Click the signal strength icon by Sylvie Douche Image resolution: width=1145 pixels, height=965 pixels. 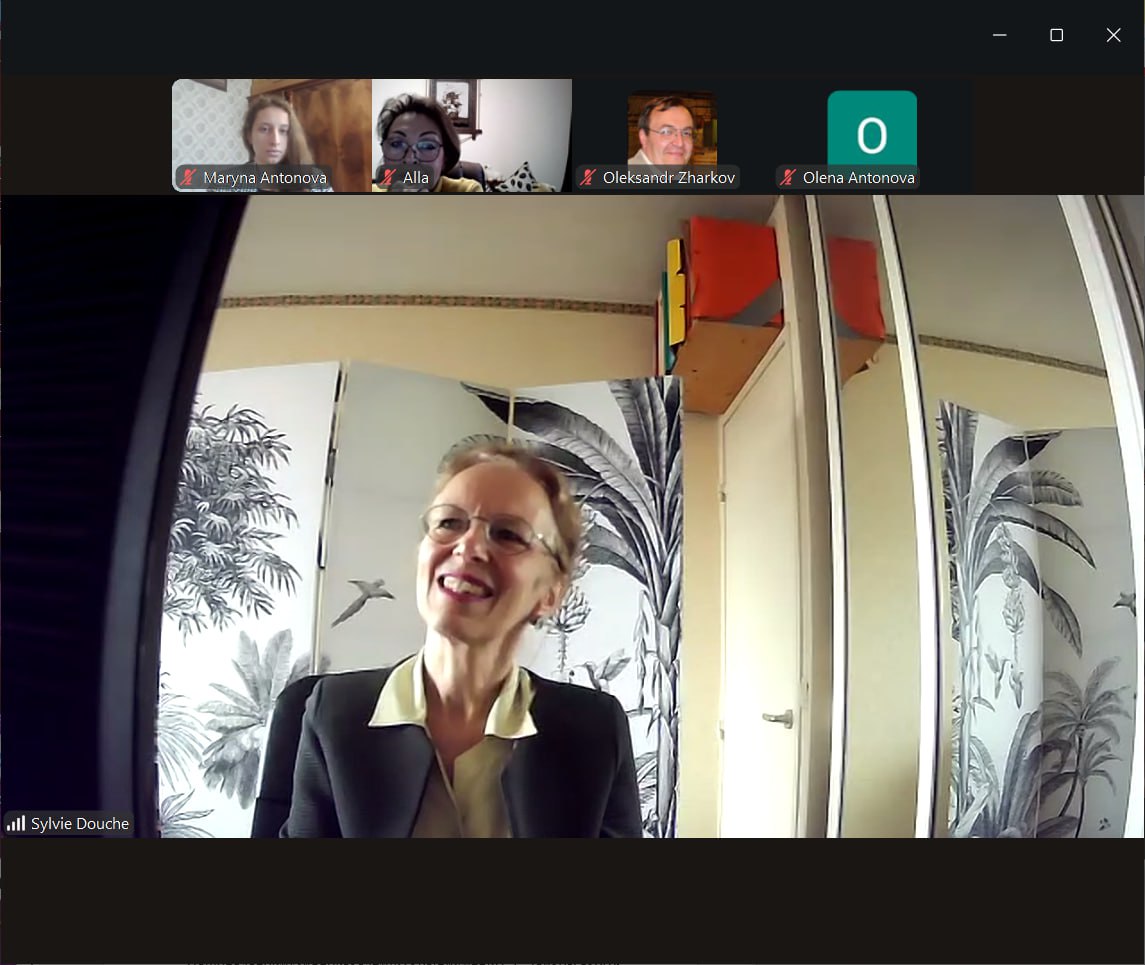coord(16,824)
